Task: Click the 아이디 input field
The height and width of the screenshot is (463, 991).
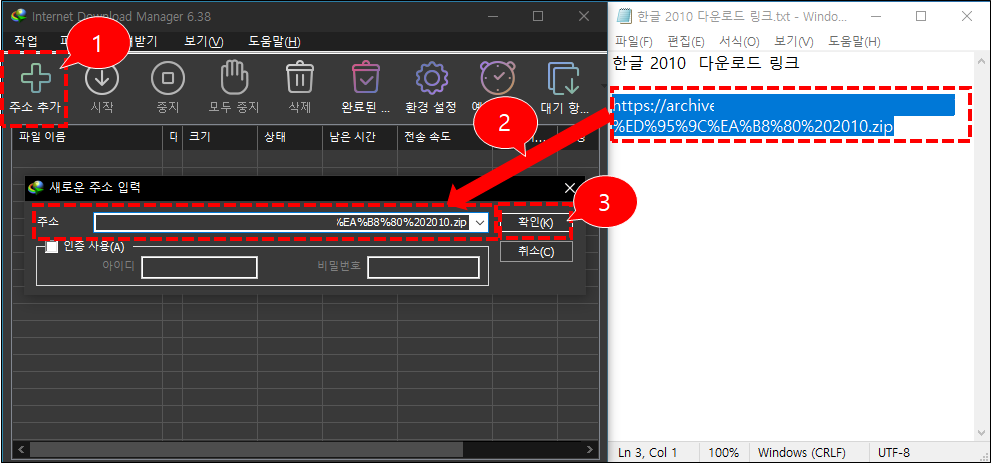Action: click(199, 267)
